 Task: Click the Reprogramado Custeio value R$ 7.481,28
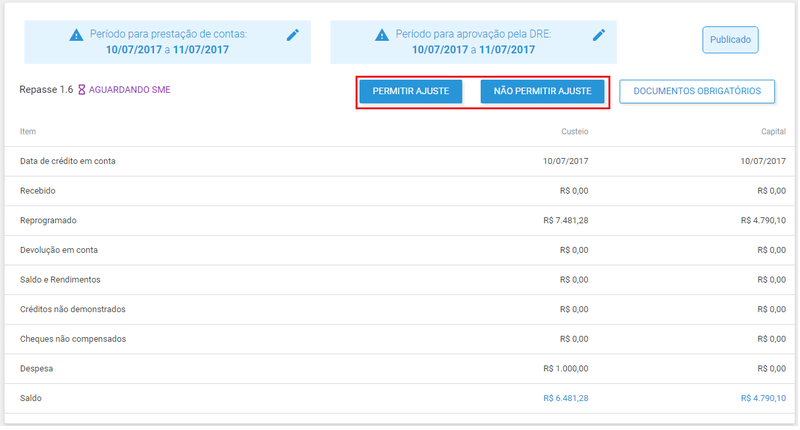click(x=566, y=220)
